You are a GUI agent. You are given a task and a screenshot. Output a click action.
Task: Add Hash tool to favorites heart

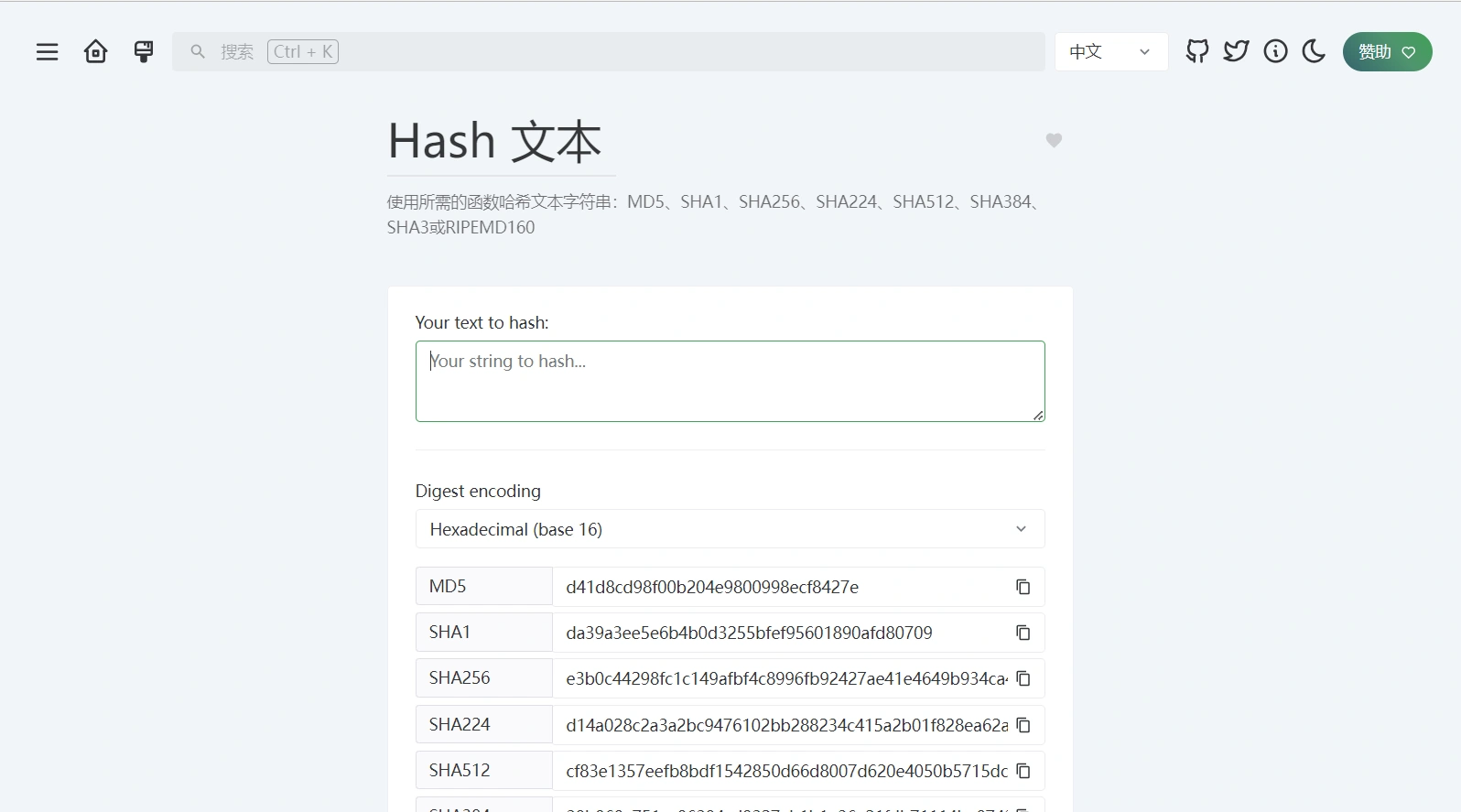coord(1054,140)
